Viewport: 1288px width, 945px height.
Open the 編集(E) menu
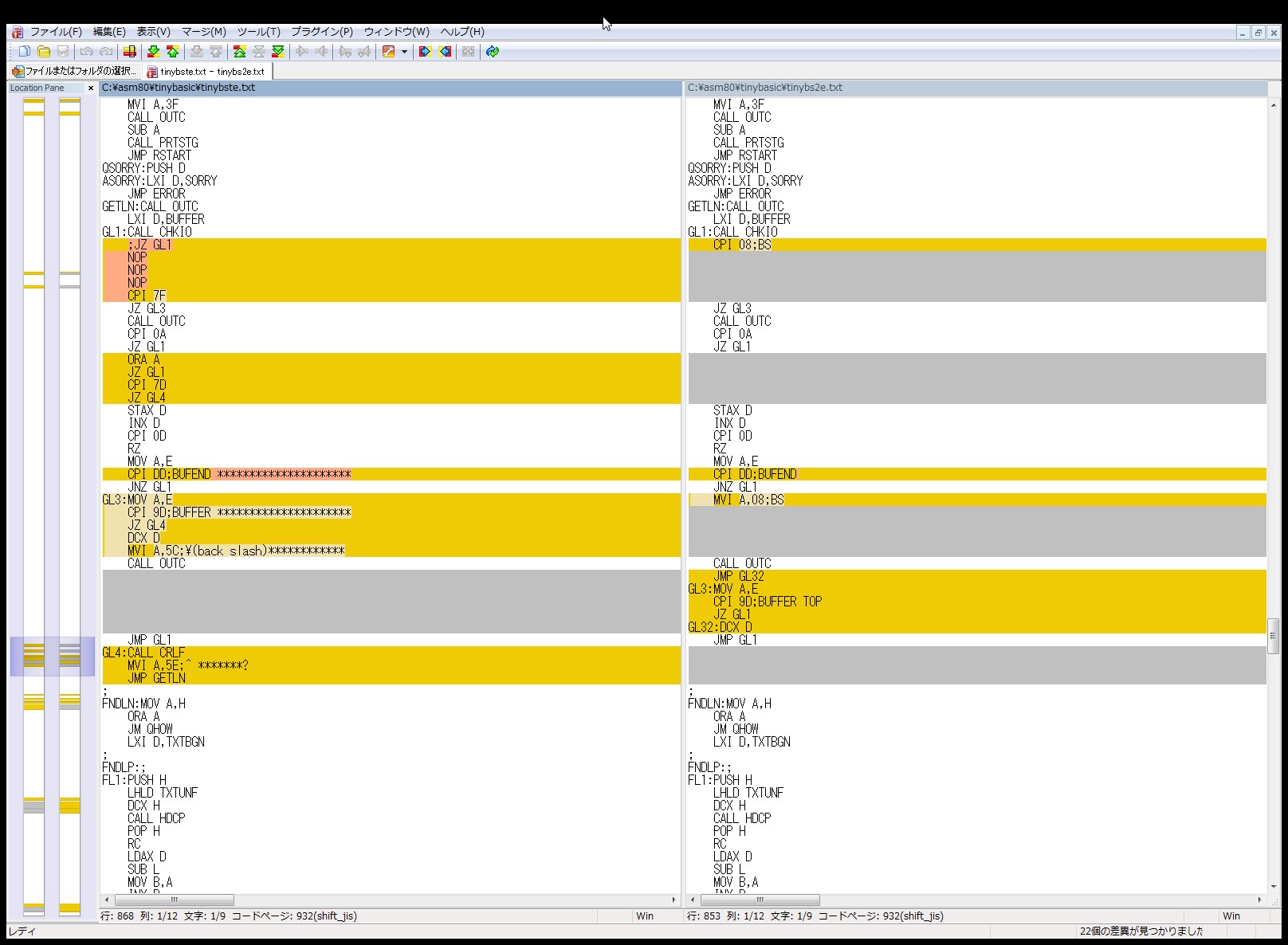tap(109, 32)
